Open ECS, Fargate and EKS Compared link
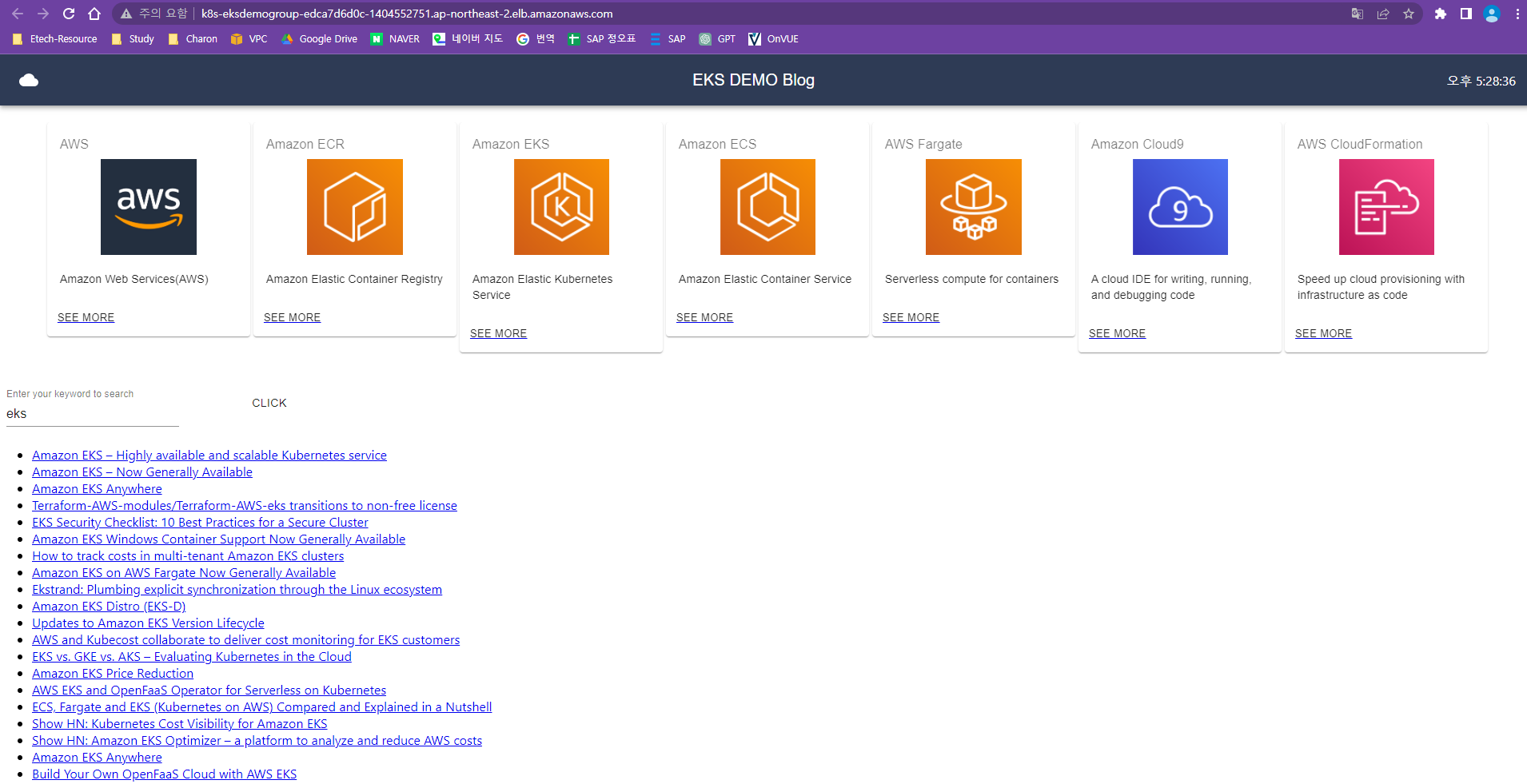Image resolution: width=1527 pixels, height=784 pixels. pos(261,706)
